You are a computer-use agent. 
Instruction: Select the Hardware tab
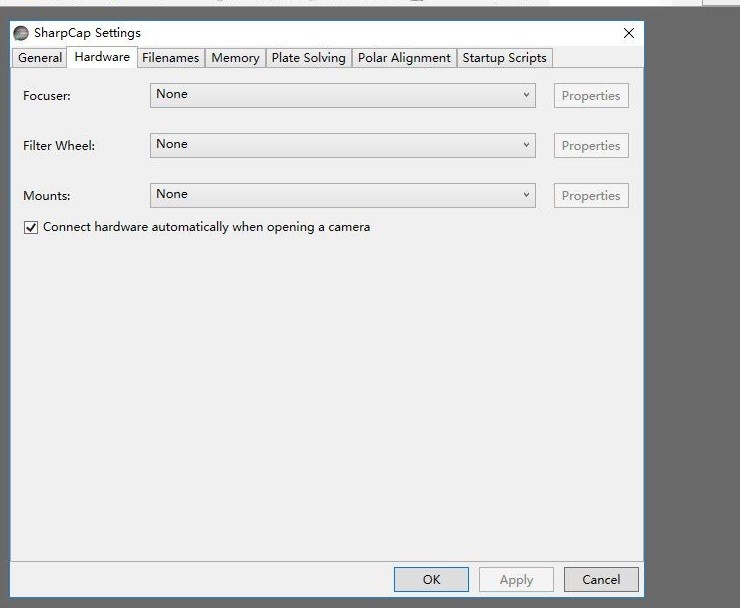[x=102, y=57]
